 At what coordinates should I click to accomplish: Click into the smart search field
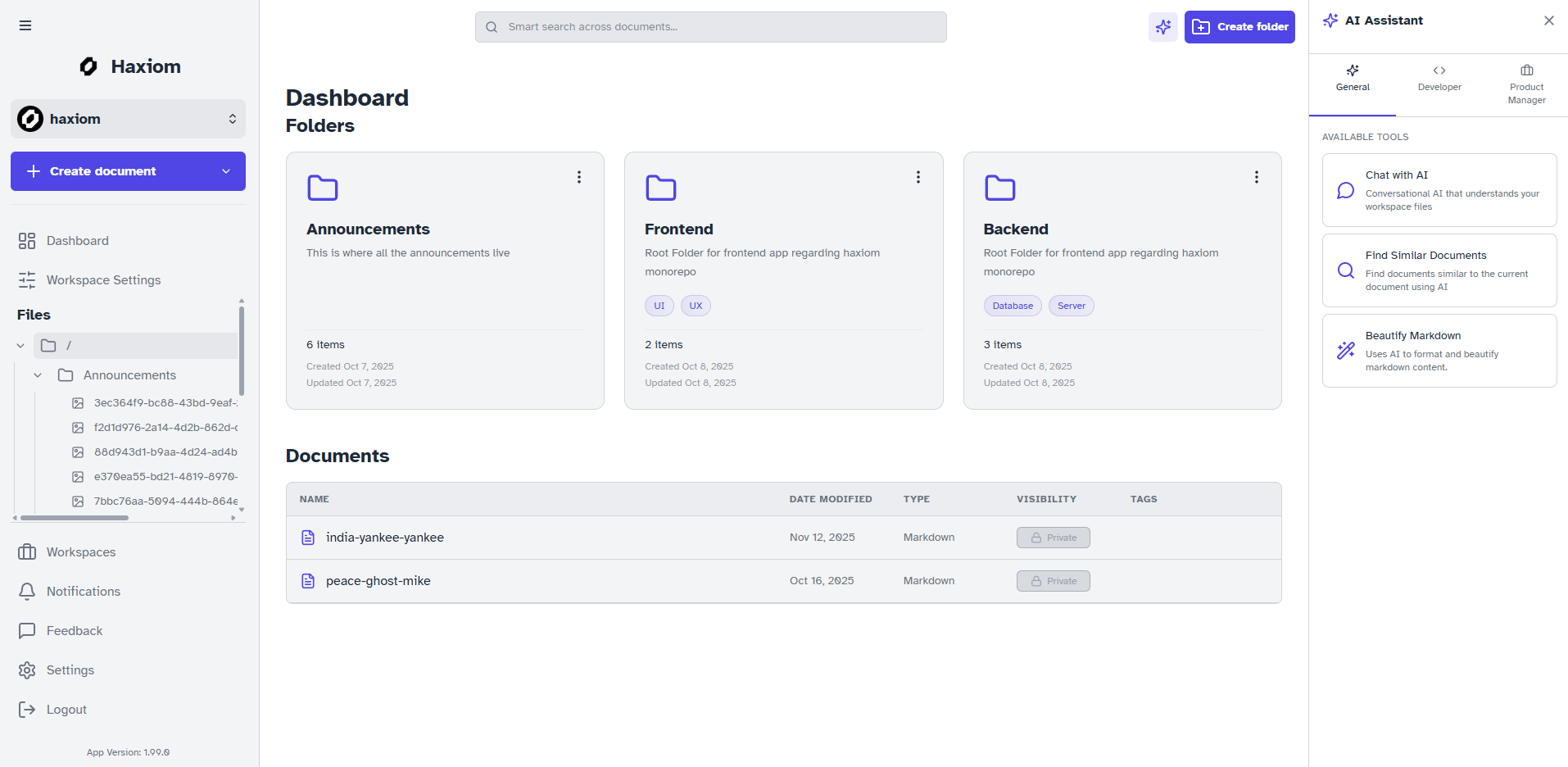pos(710,26)
